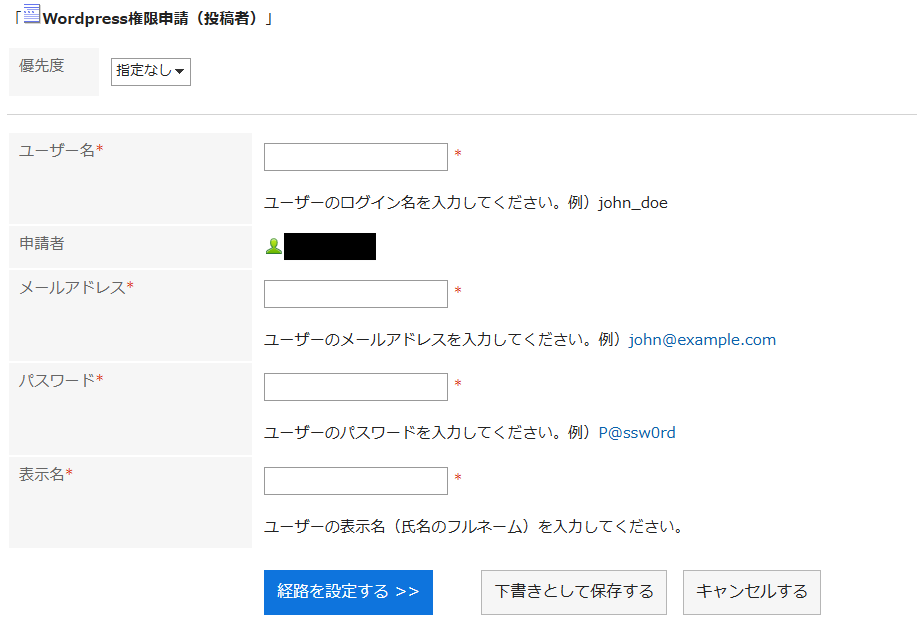The height and width of the screenshot is (626, 917).
Task: Focus the ユーザー名 input field
Action: tap(356, 157)
